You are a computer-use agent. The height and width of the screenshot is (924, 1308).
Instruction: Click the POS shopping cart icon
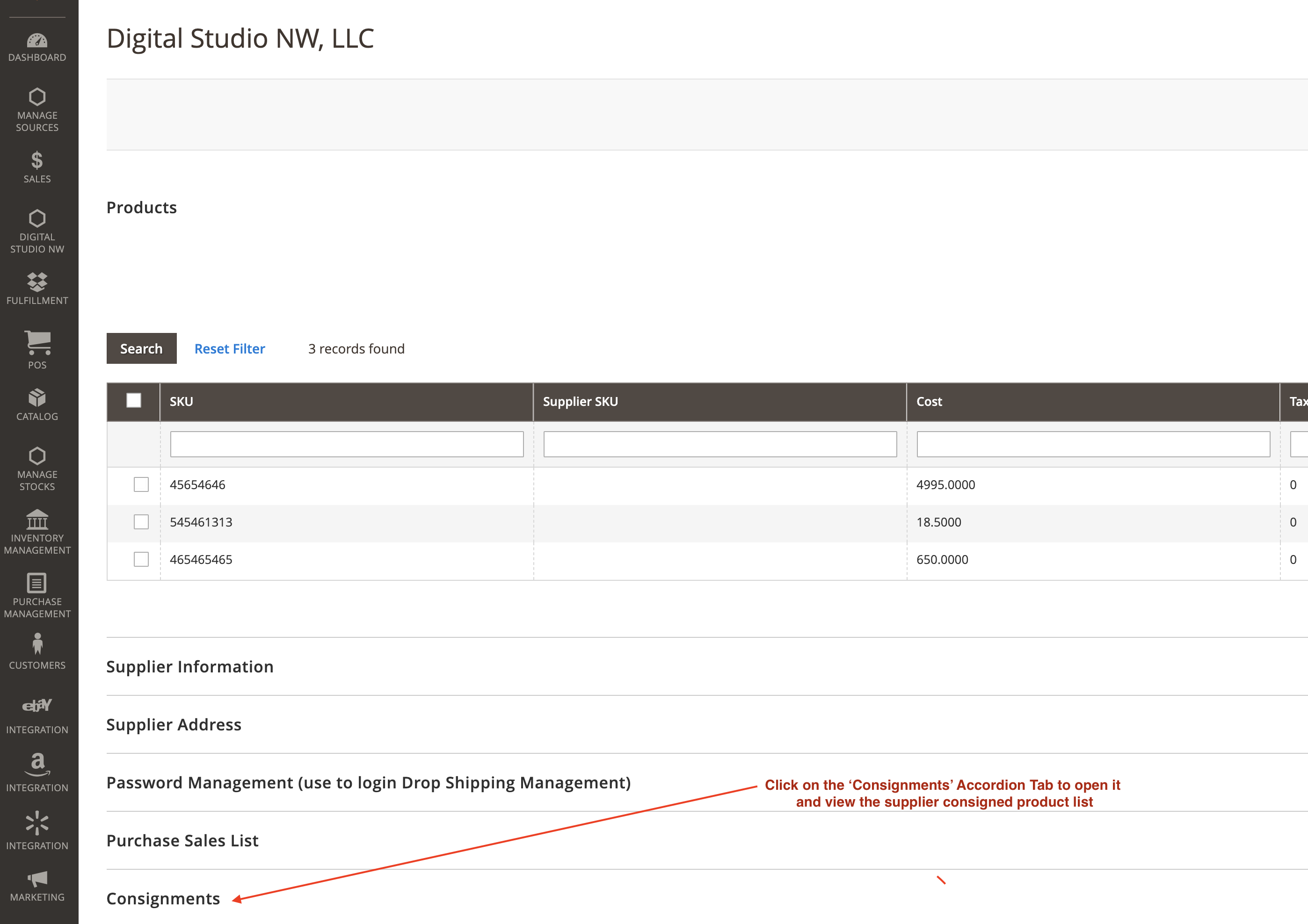pos(37,343)
